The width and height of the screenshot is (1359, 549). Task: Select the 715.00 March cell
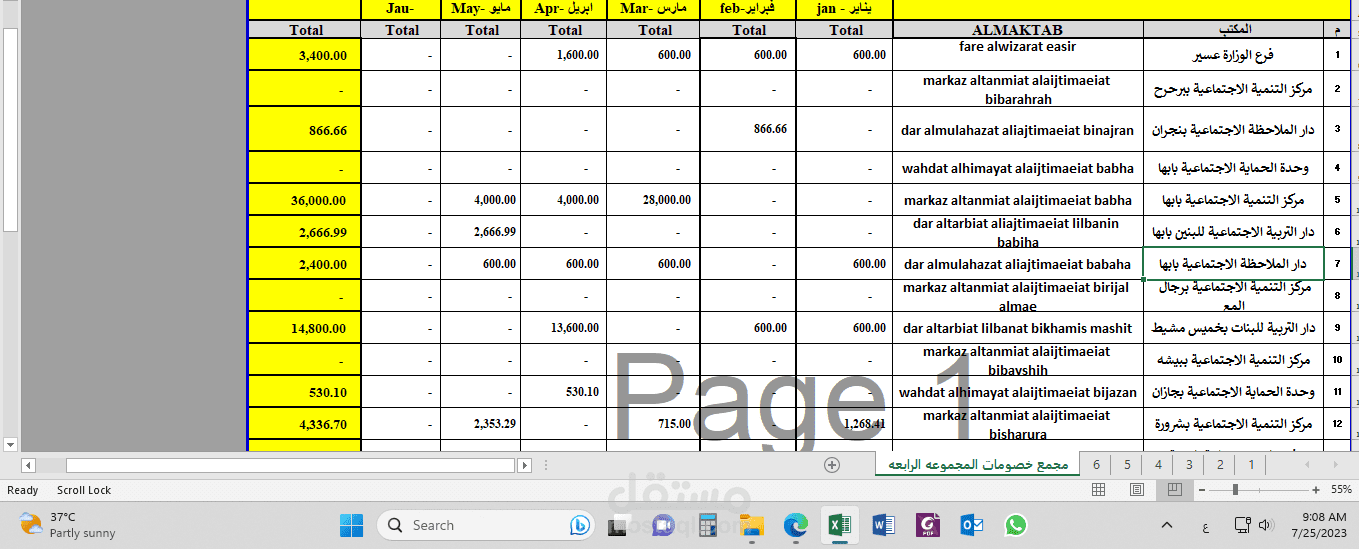(655, 424)
